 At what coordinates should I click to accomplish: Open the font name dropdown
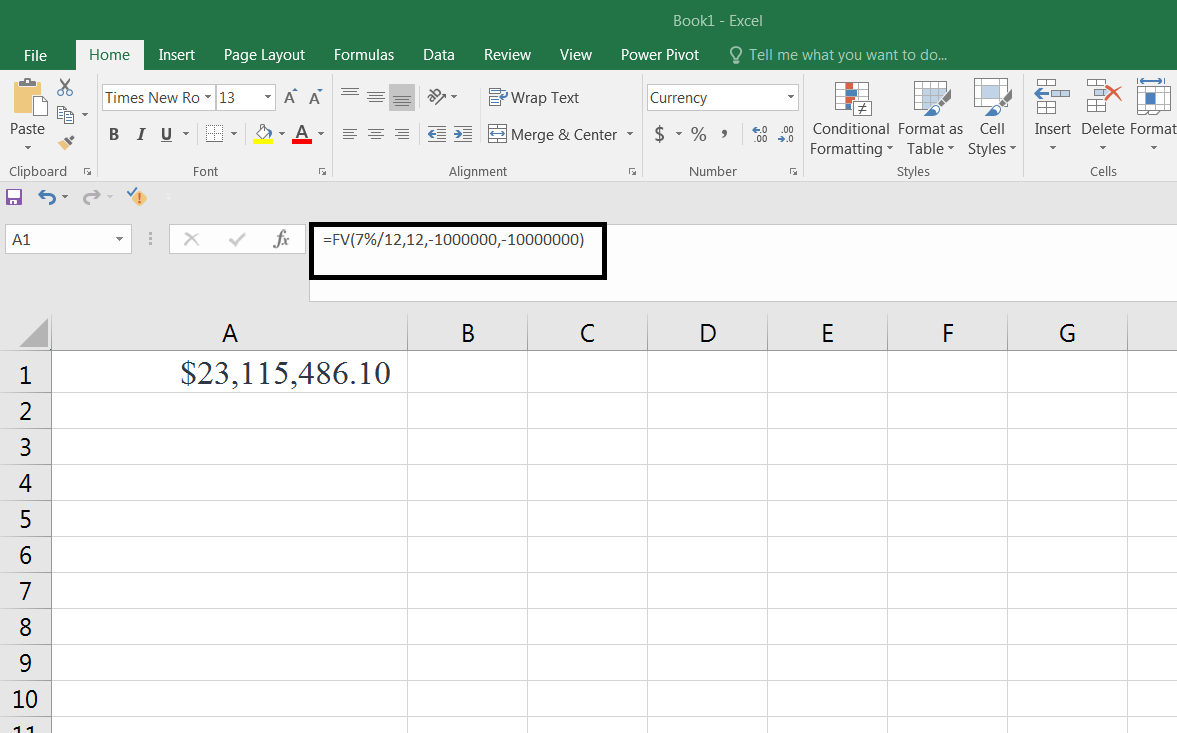click(208, 98)
